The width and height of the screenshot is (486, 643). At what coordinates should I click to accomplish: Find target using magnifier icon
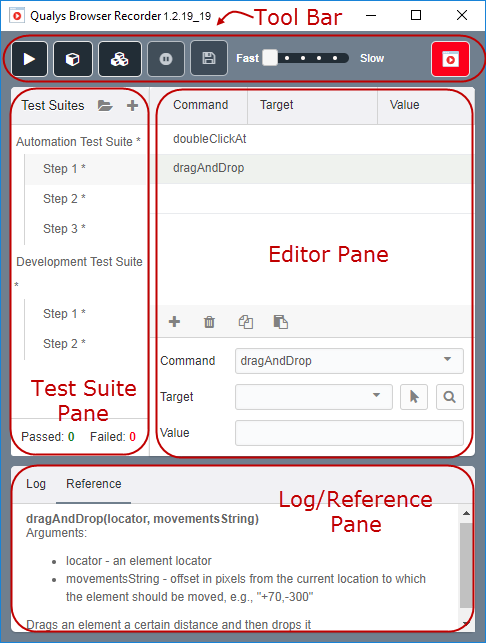coord(450,397)
